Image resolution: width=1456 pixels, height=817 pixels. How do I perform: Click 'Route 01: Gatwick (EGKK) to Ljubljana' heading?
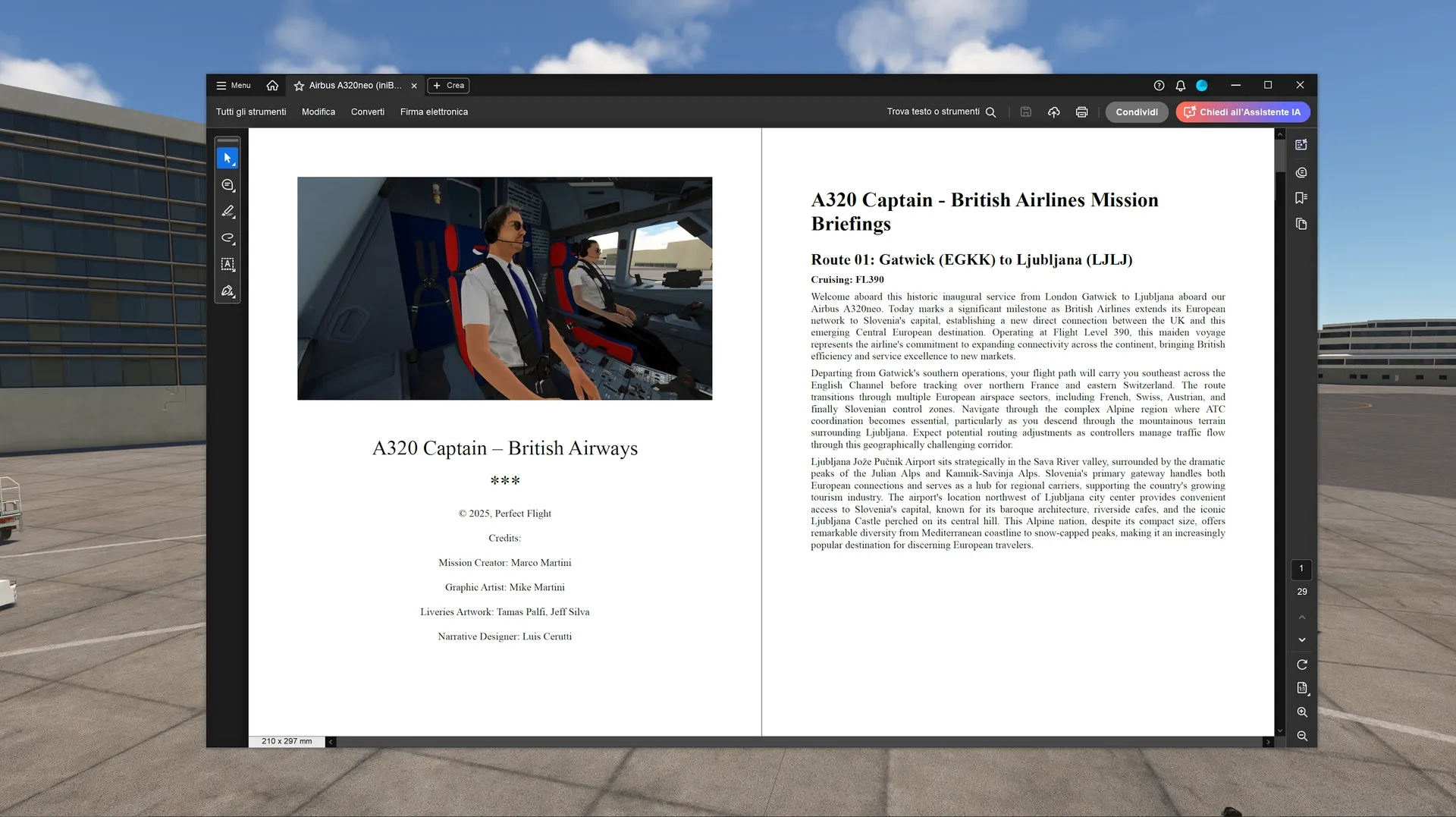[x=971, y=260]
